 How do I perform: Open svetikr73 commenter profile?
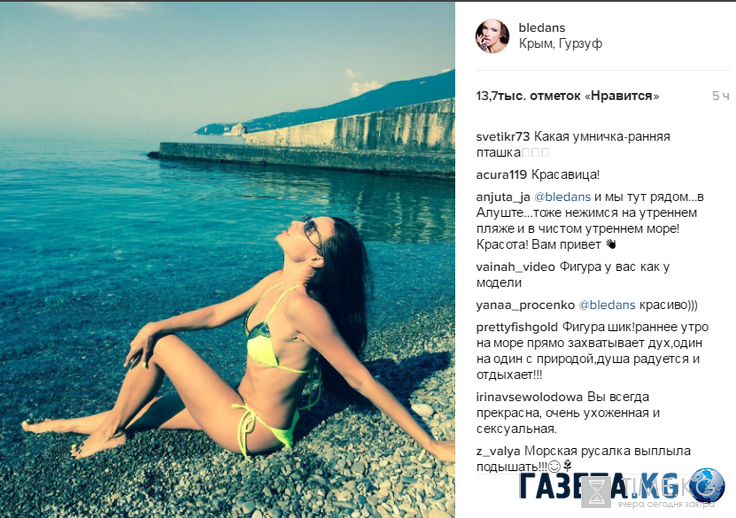503,137
